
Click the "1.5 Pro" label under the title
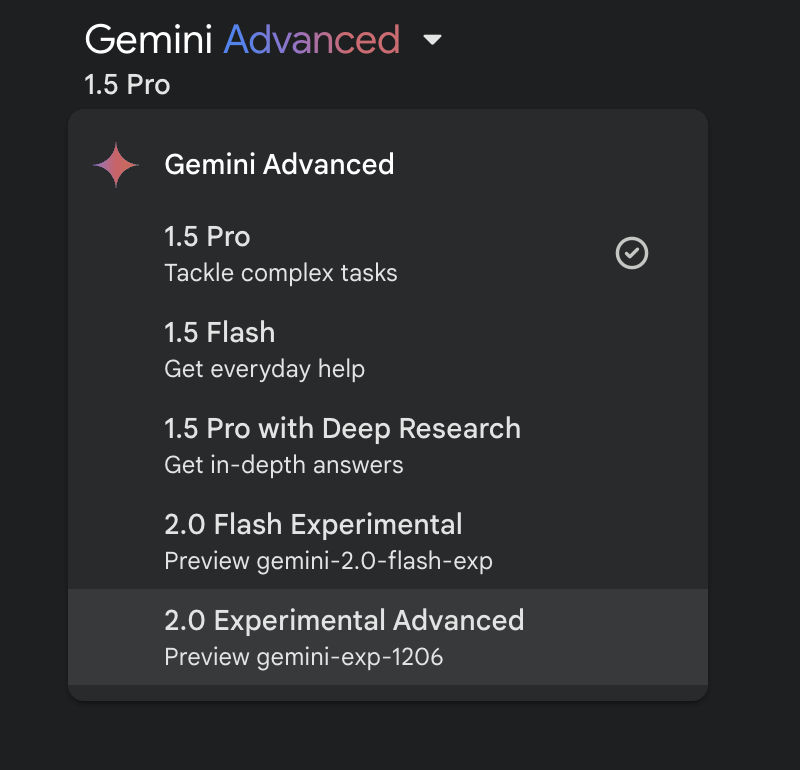click(x=127, y=85)
